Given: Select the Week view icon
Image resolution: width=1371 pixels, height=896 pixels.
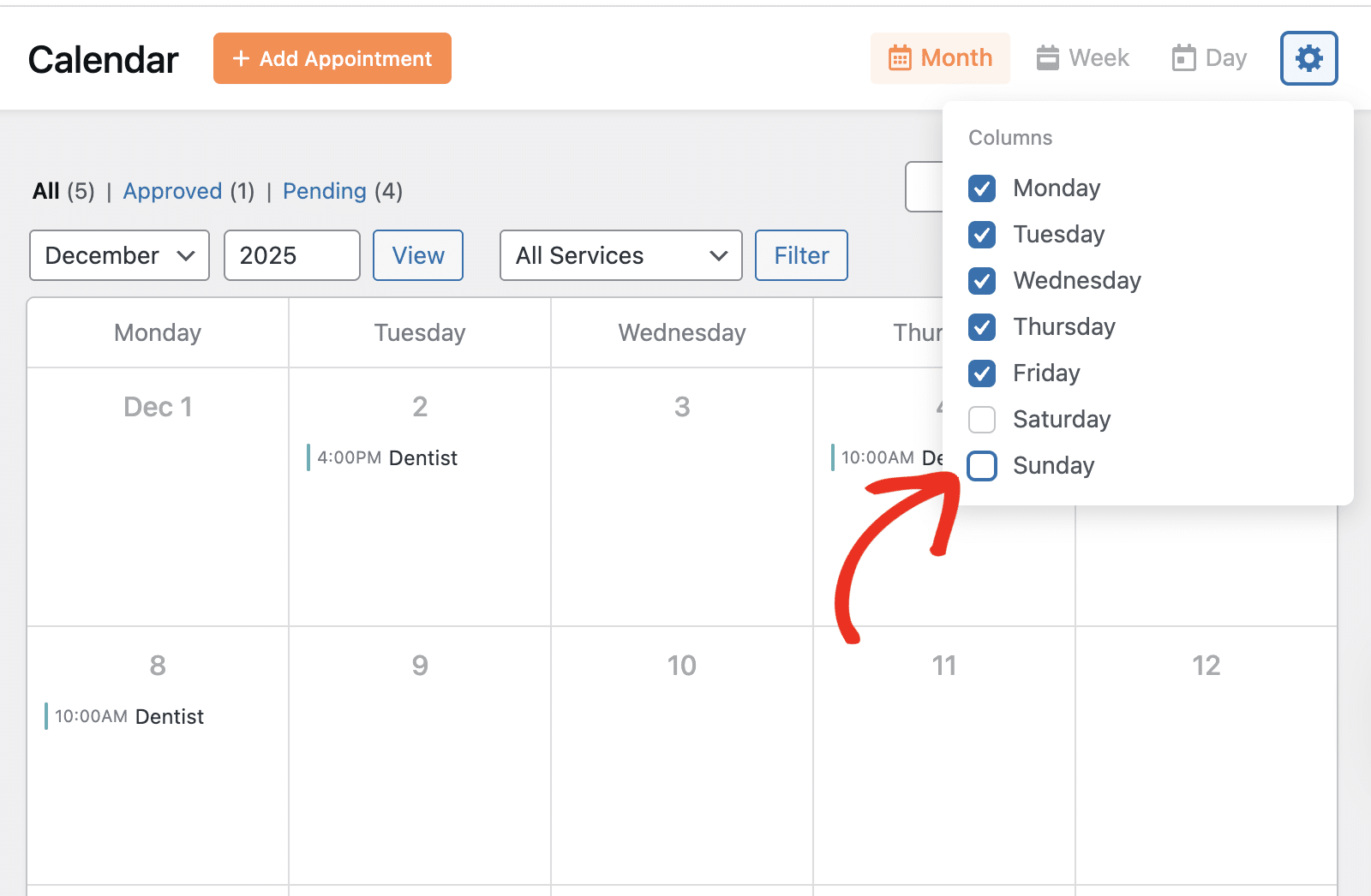Looking at the screenshot, I should coord(1047,57).
